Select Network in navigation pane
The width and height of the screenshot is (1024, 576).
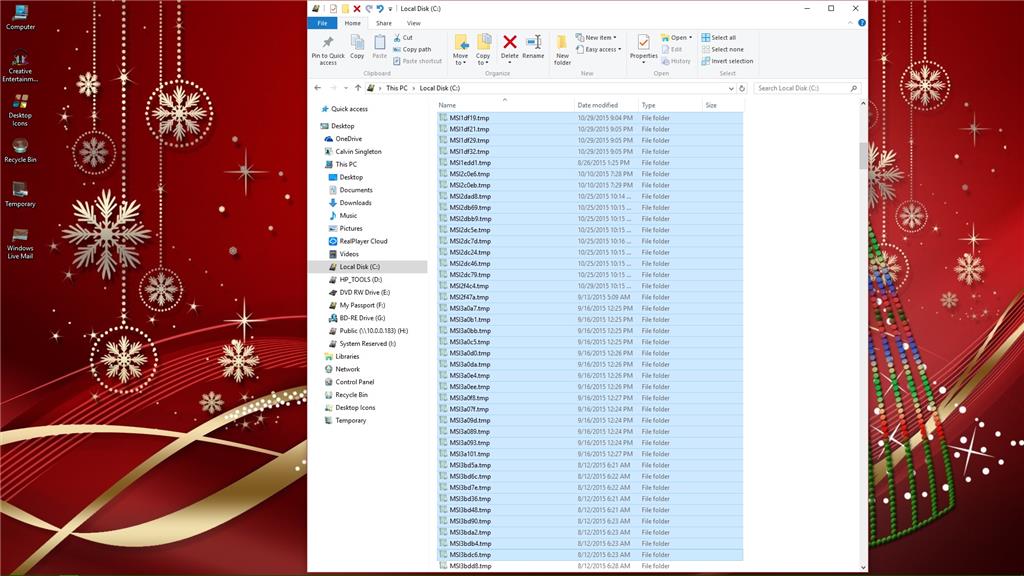pyautogui.click(x=347, y=369)
